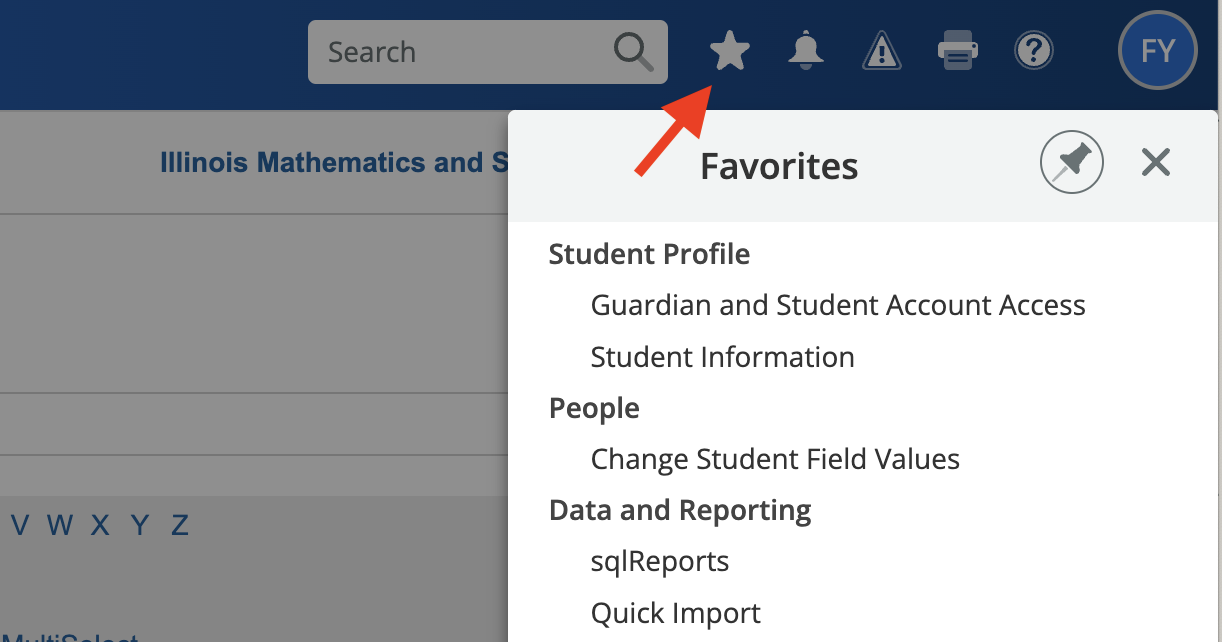This screenshot has width=1222, height=642.
Task: Close the Favorites panel
Action: [1156, 162]
